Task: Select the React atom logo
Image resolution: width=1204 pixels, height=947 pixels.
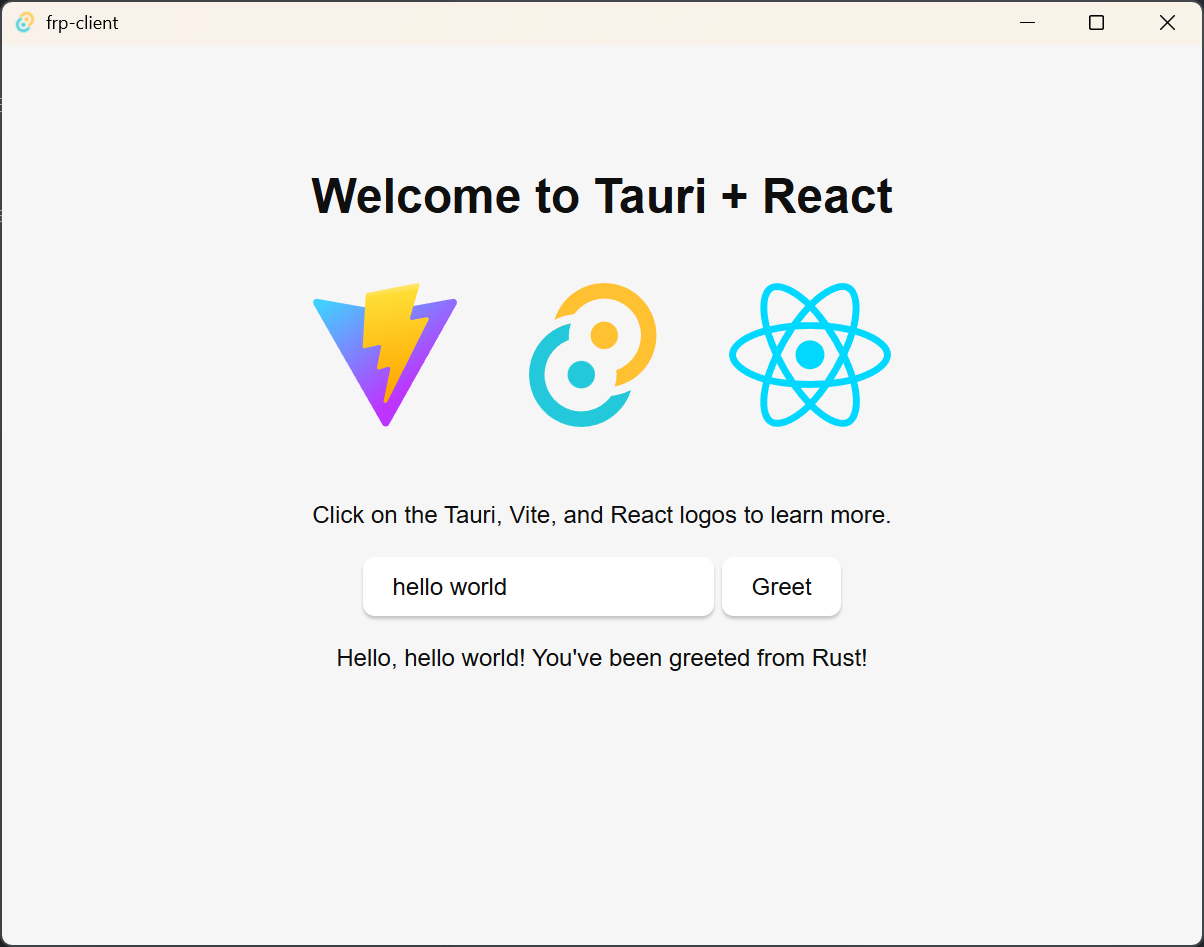Action: [x=809, y=355]
